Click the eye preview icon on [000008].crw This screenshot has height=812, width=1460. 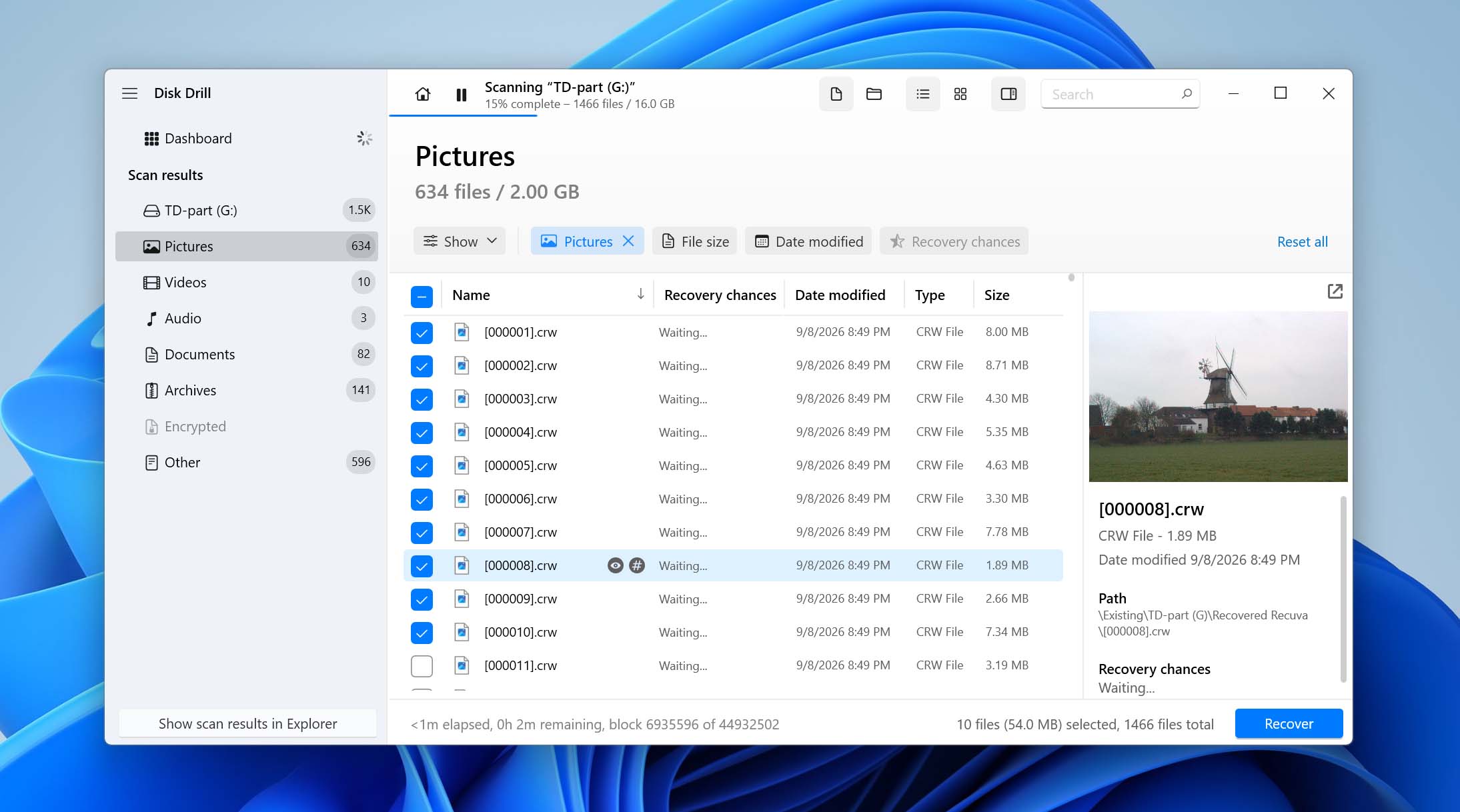(x=615, y=565)
